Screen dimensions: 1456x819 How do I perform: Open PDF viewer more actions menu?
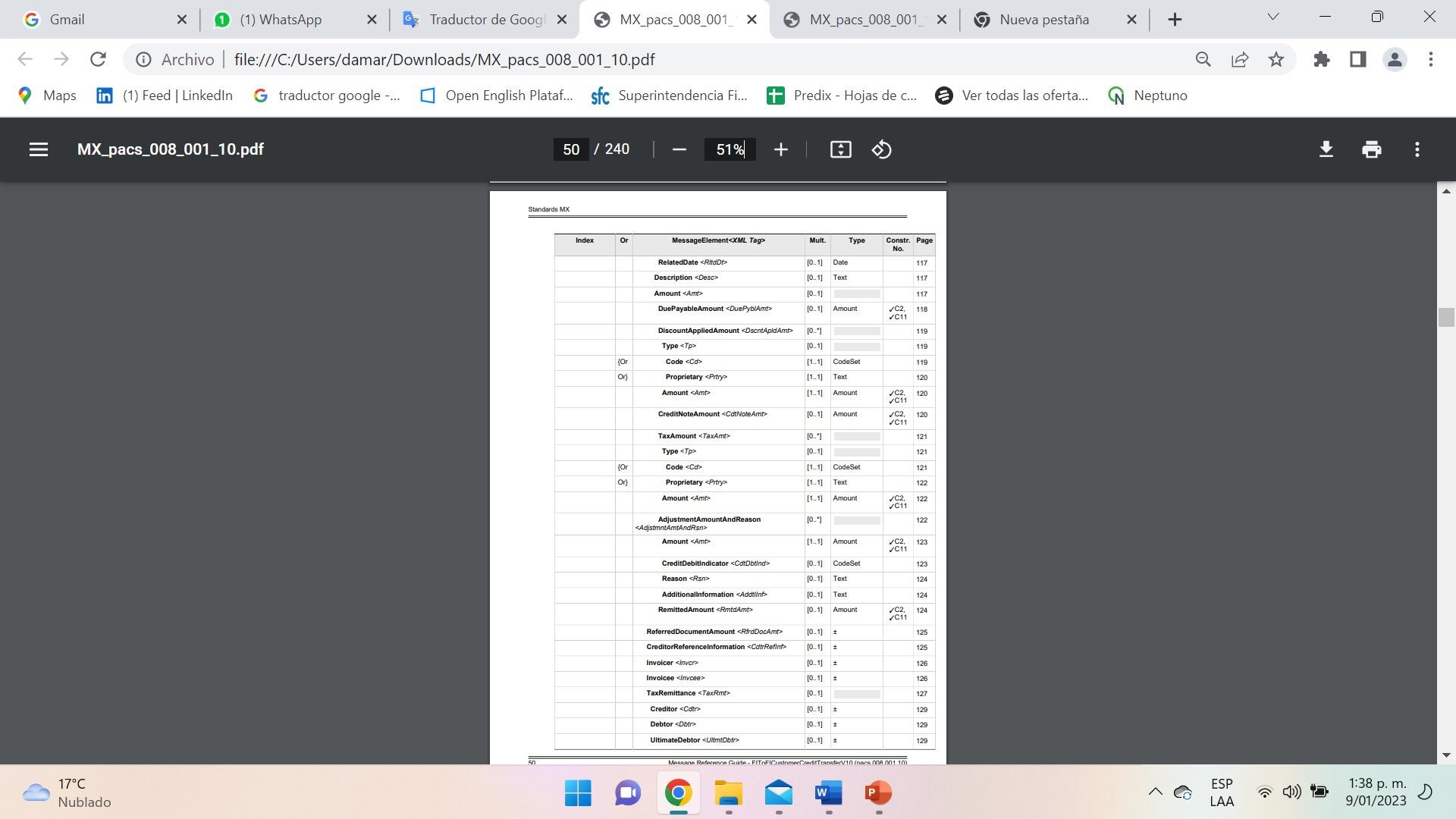point(1417,149)
